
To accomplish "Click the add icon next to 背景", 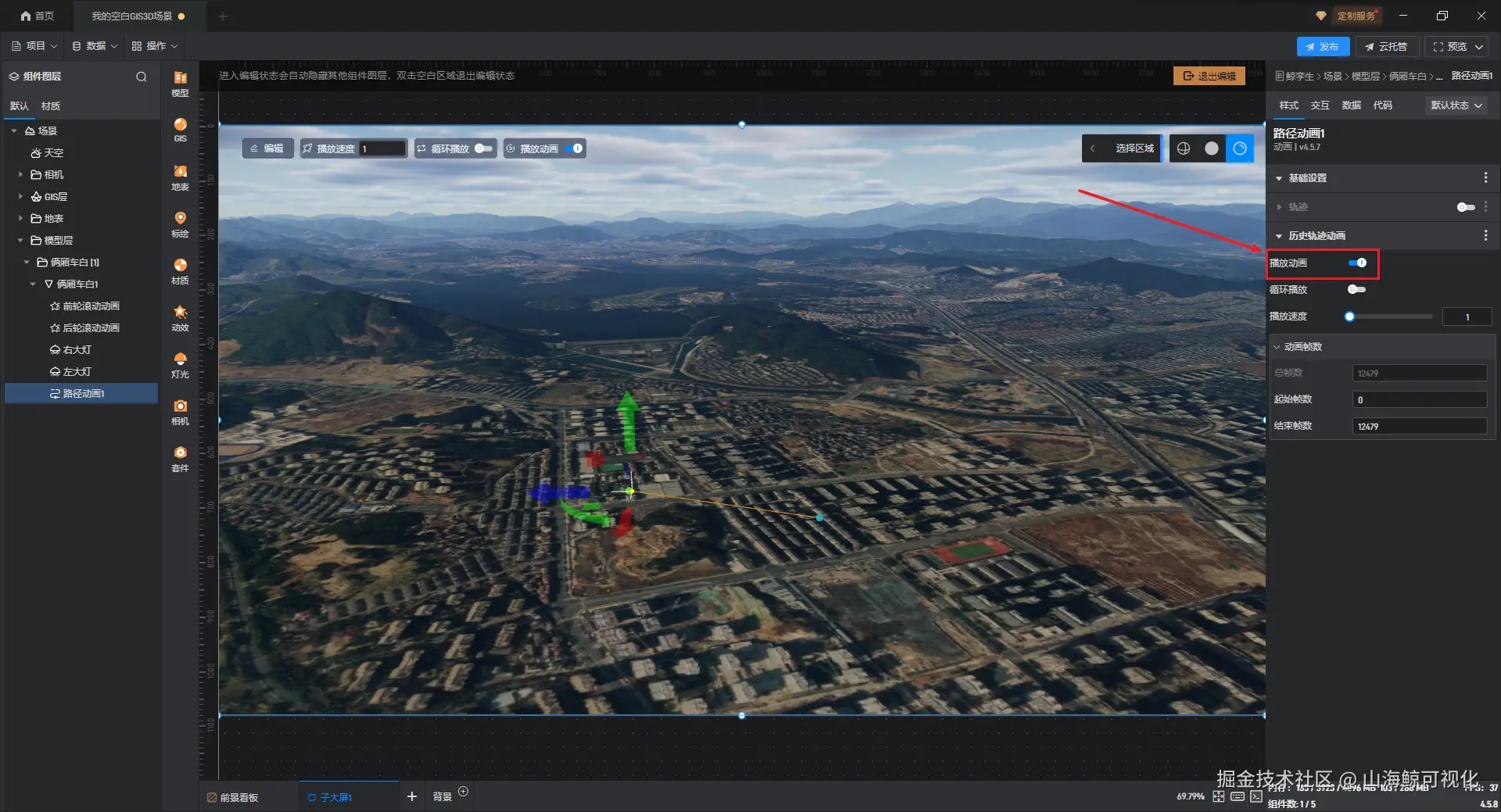I will 463,792.
